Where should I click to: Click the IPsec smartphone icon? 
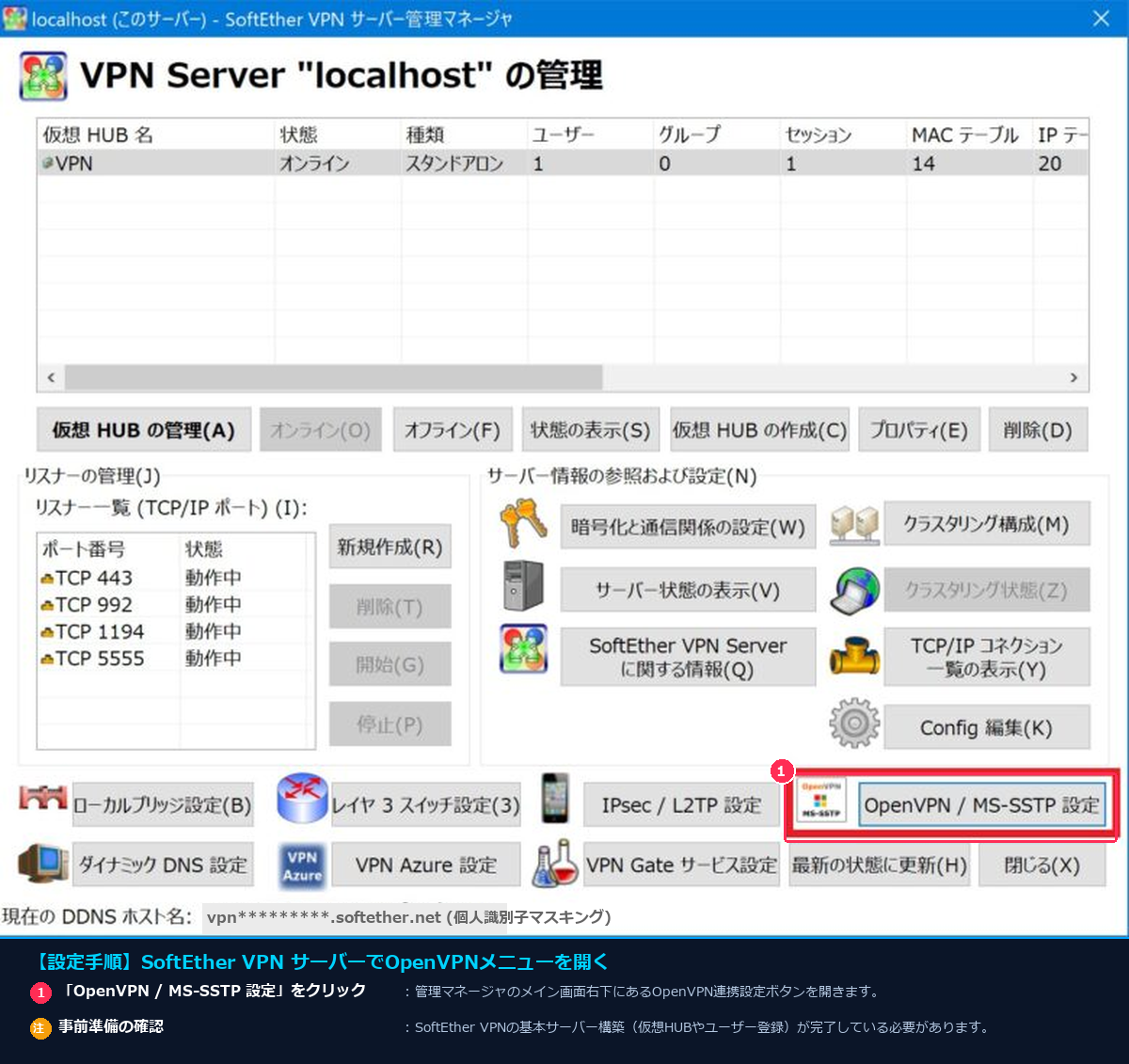tap(556, 798)
